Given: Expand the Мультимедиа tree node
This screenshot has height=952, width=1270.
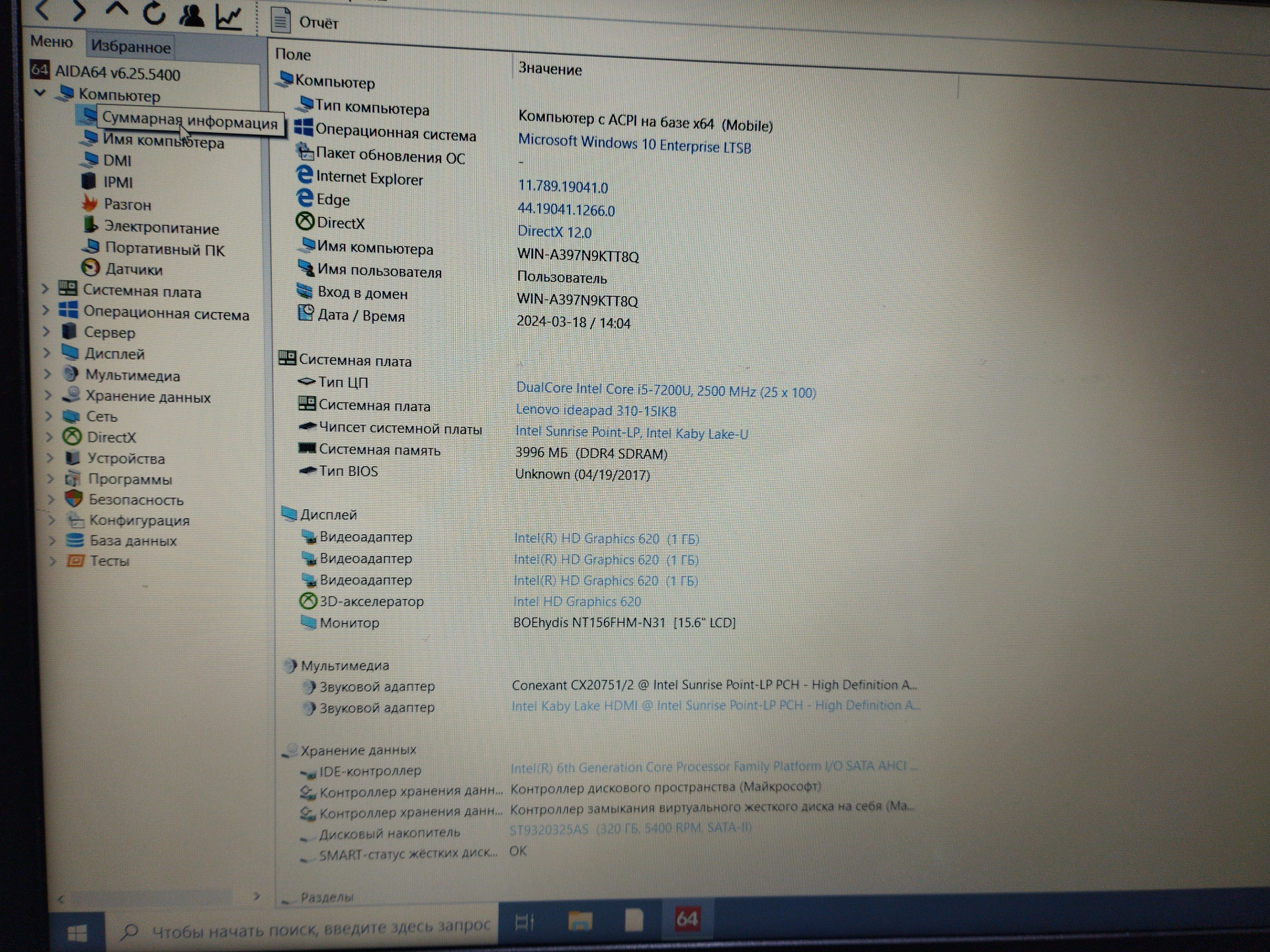Looking at the screenshot, I should [48, 374].
